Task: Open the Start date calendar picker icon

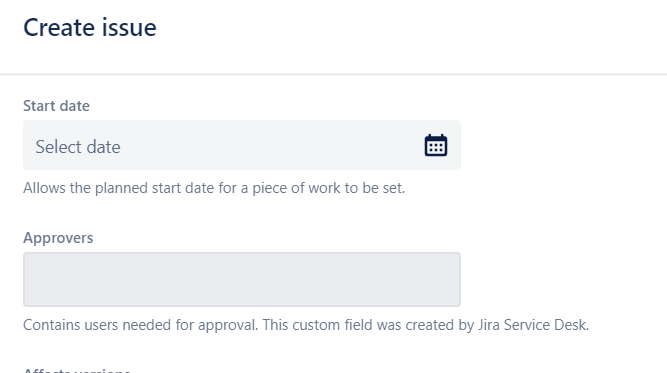Action: (x=436, y=145)
